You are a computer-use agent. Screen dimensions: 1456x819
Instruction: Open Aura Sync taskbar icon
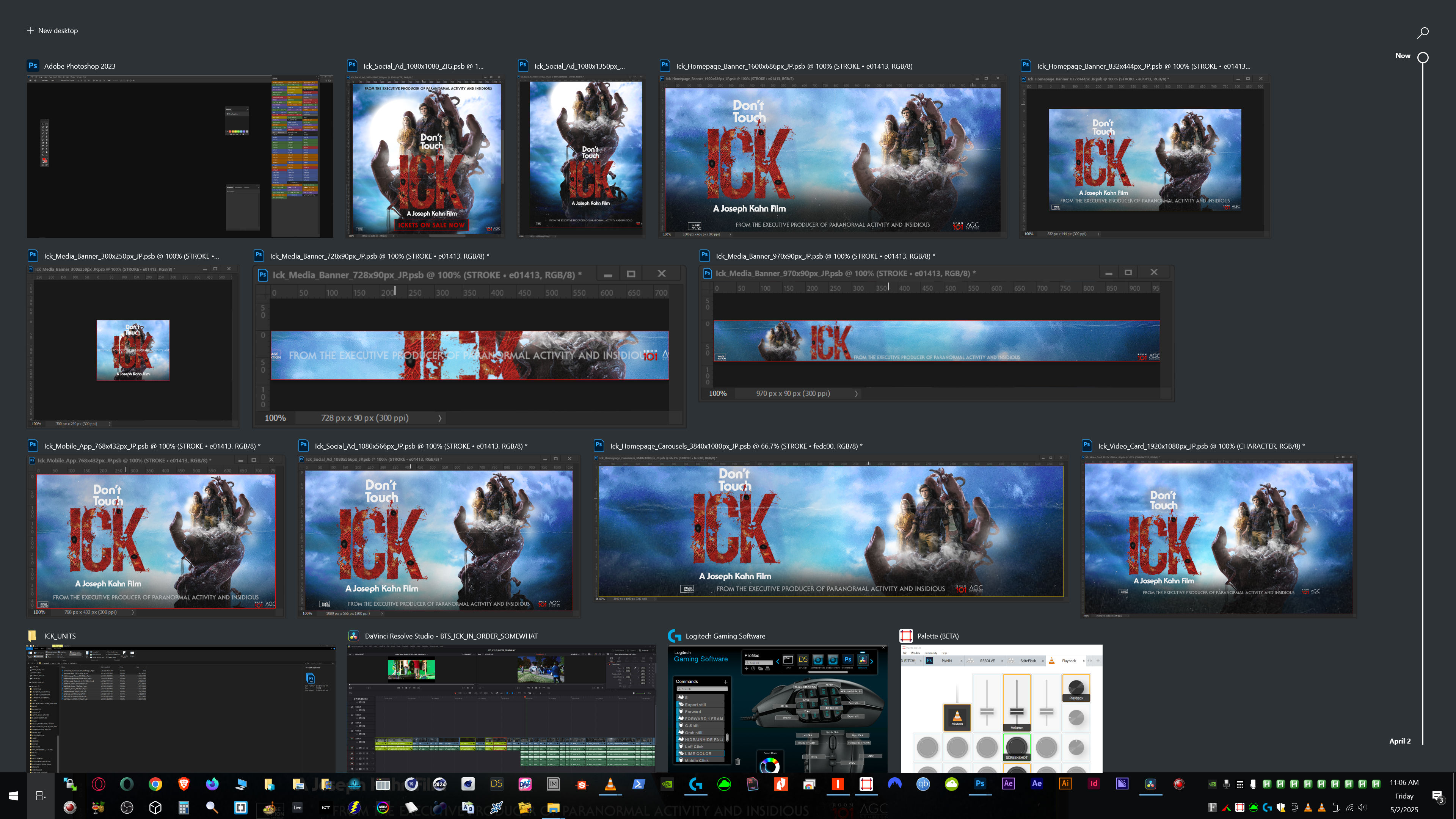(383, 807)
